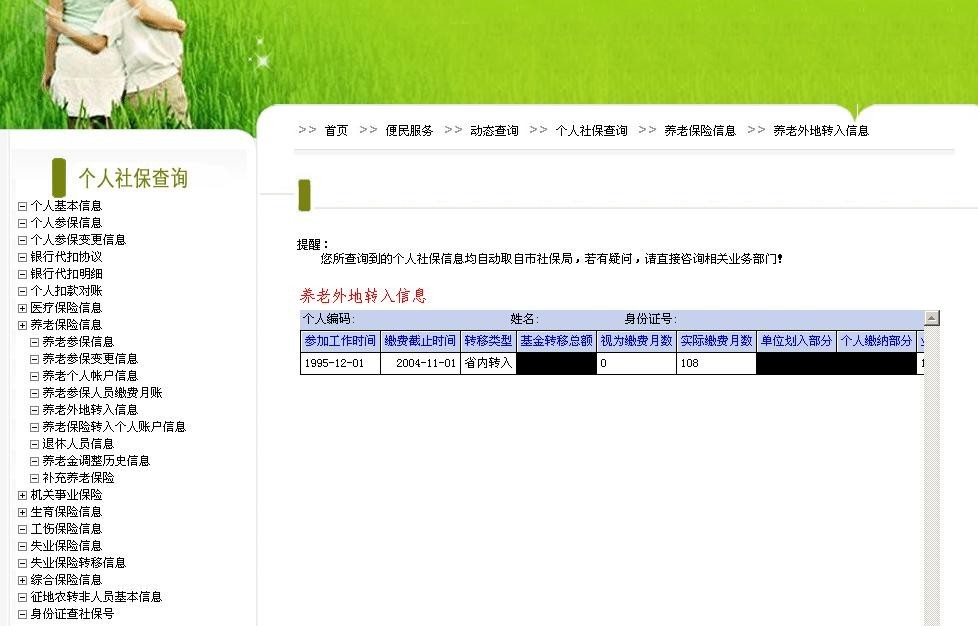Expand the 机关事业保险 tree branch

pyautogui.click(x=22, y=494)
